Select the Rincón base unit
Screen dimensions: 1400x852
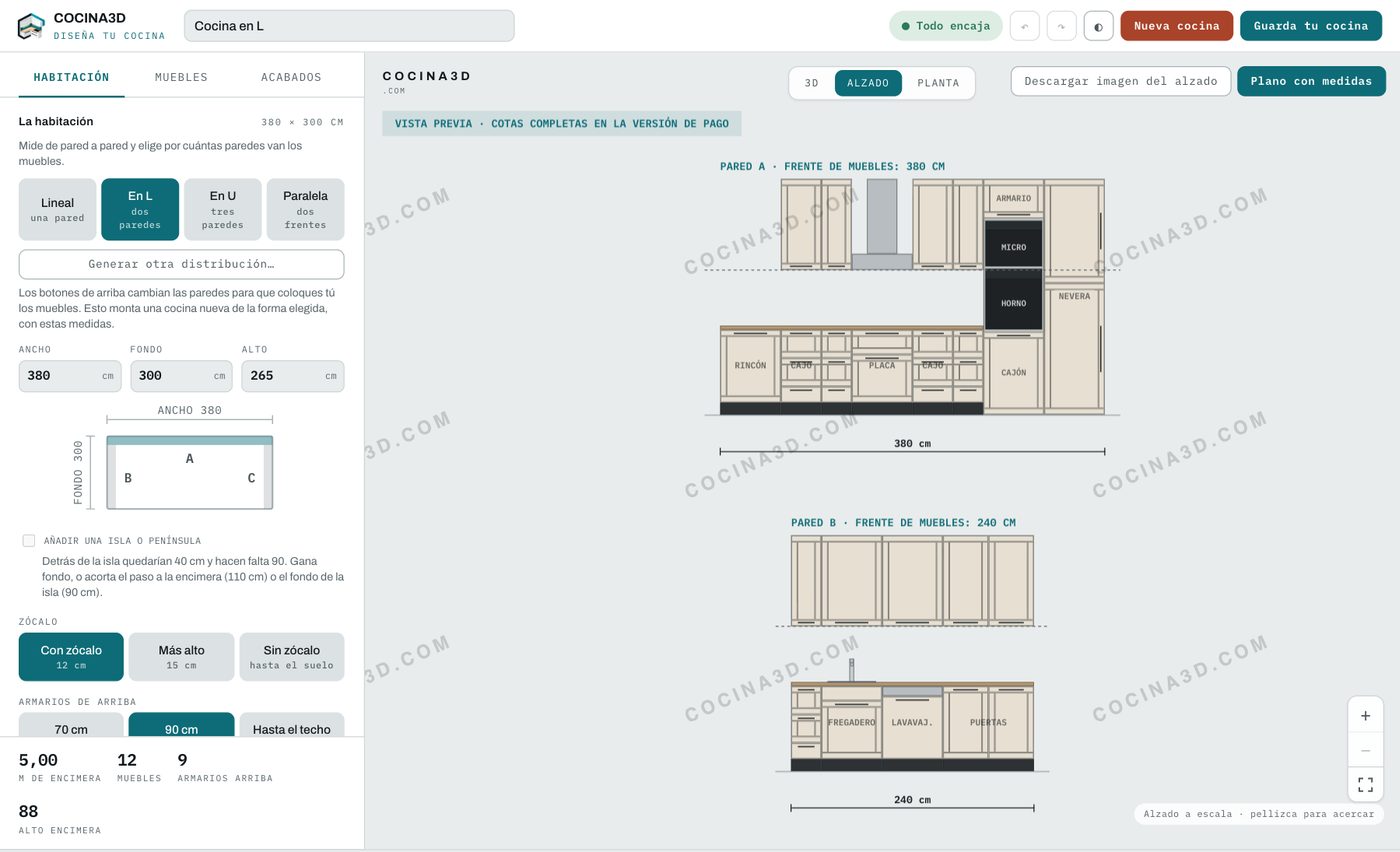click(750, 366)
